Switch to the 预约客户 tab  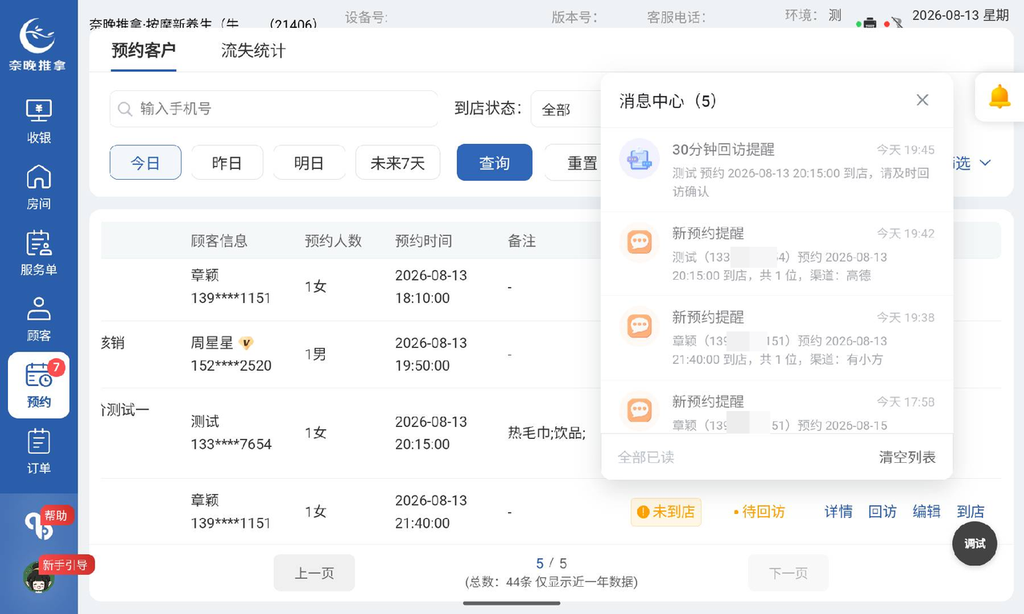pyautogui.click(x=143, y=50)
